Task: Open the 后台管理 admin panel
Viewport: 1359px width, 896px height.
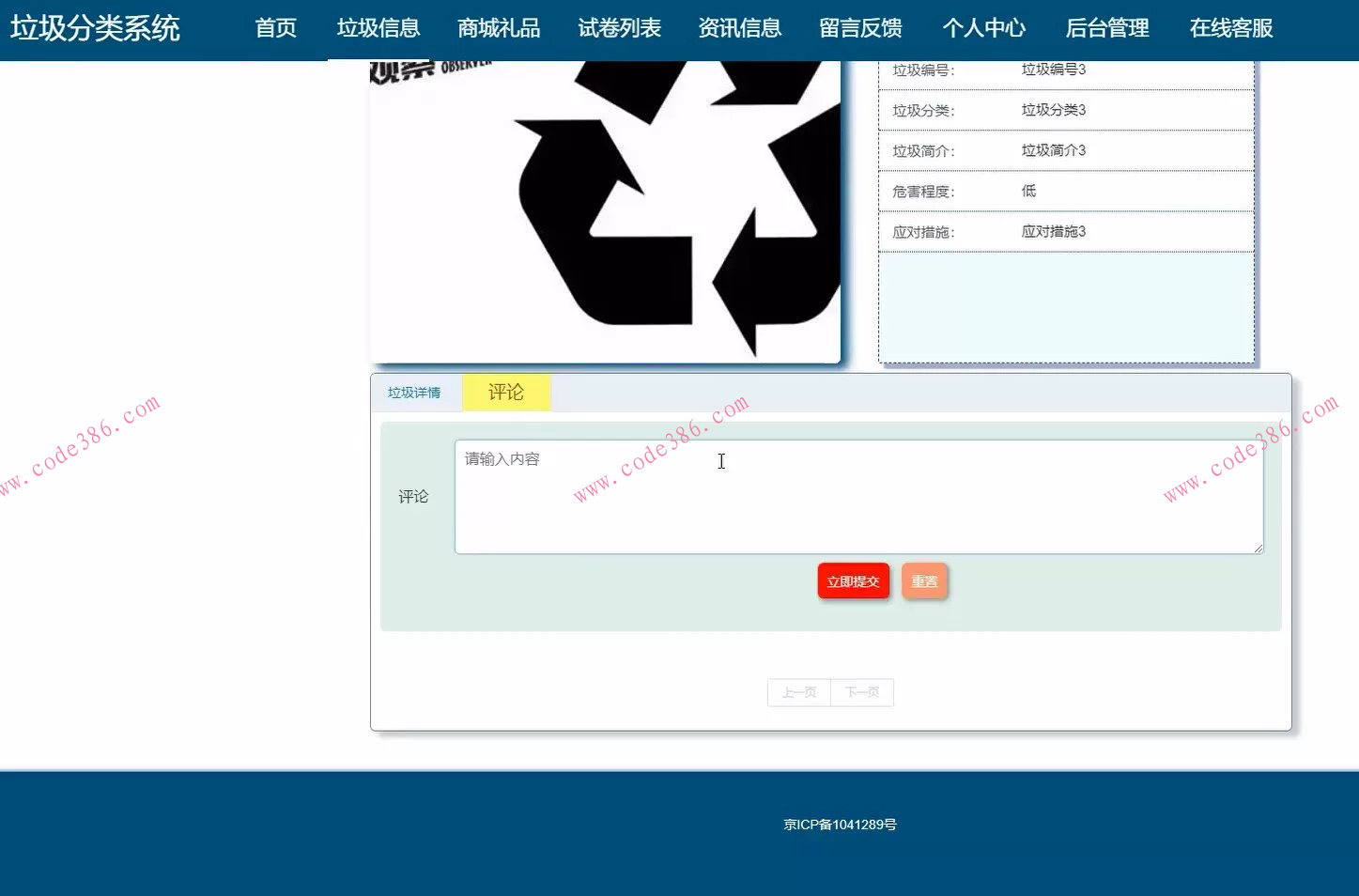Action: pos(1107,28)
